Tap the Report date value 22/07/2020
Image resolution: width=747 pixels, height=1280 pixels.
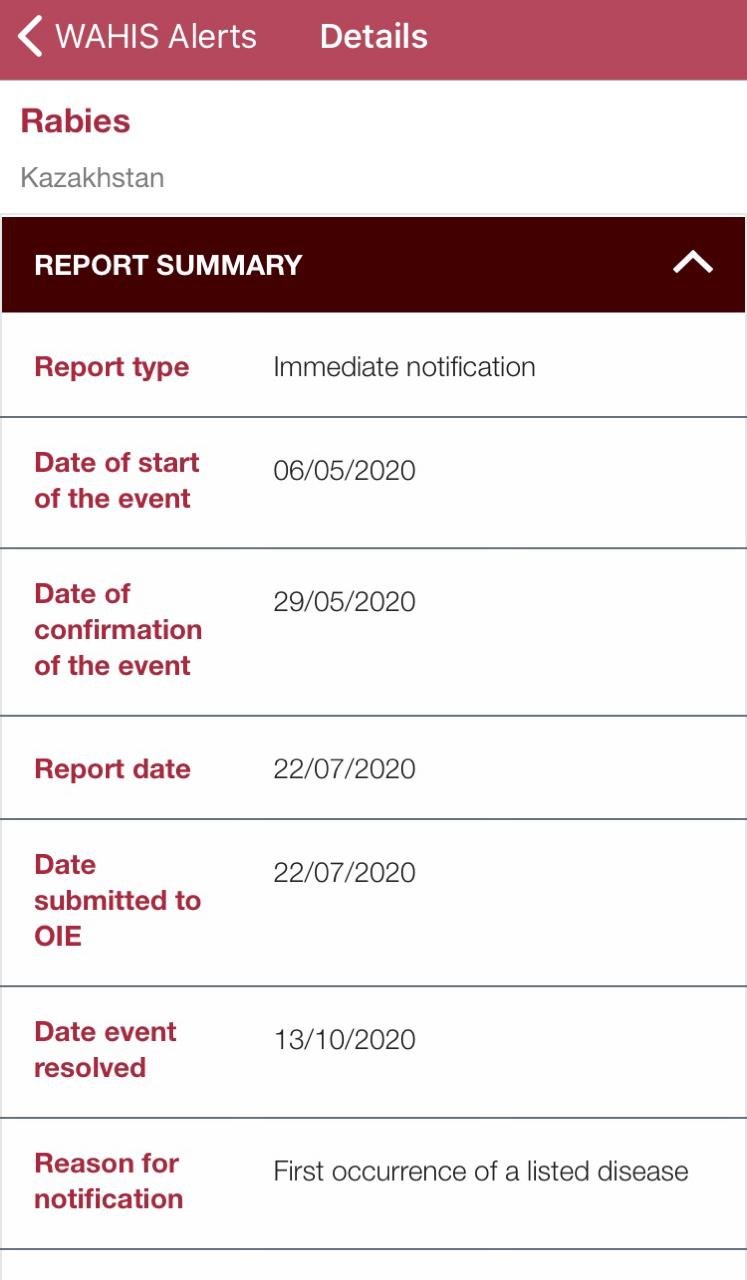(344, 769)
